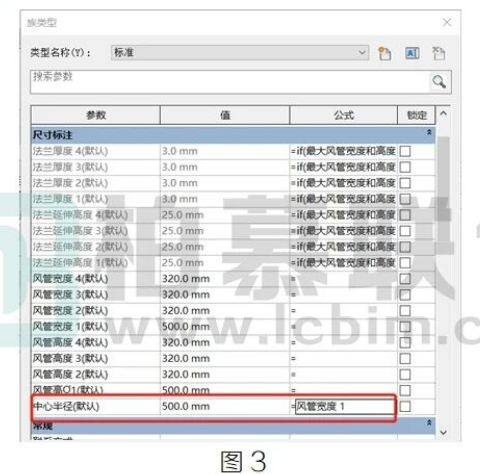The width and height of the screenshot is (480, 474).
Task: Click the 参数 column header
Action: tap(96, 115)
